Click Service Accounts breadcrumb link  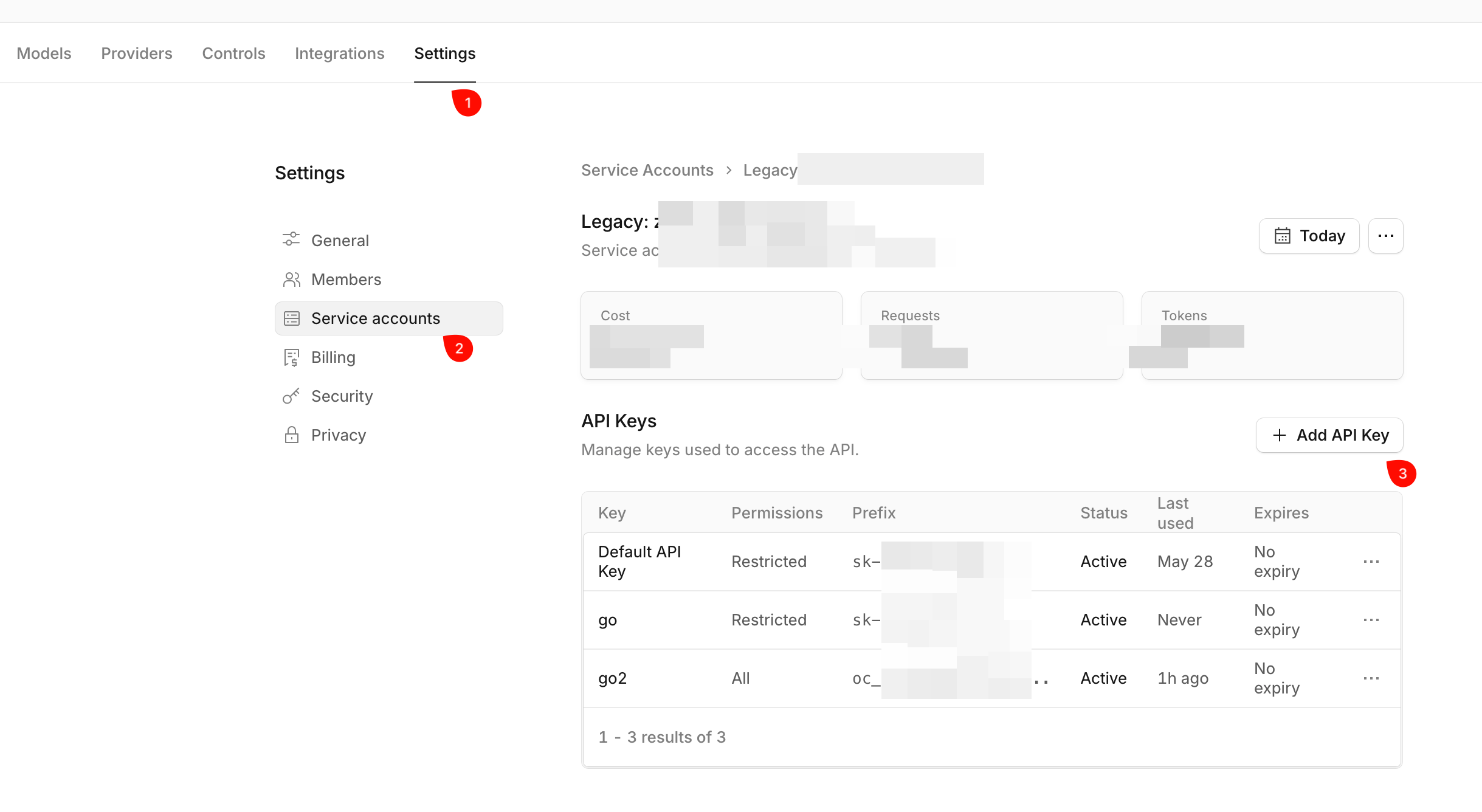coord(647,170)
